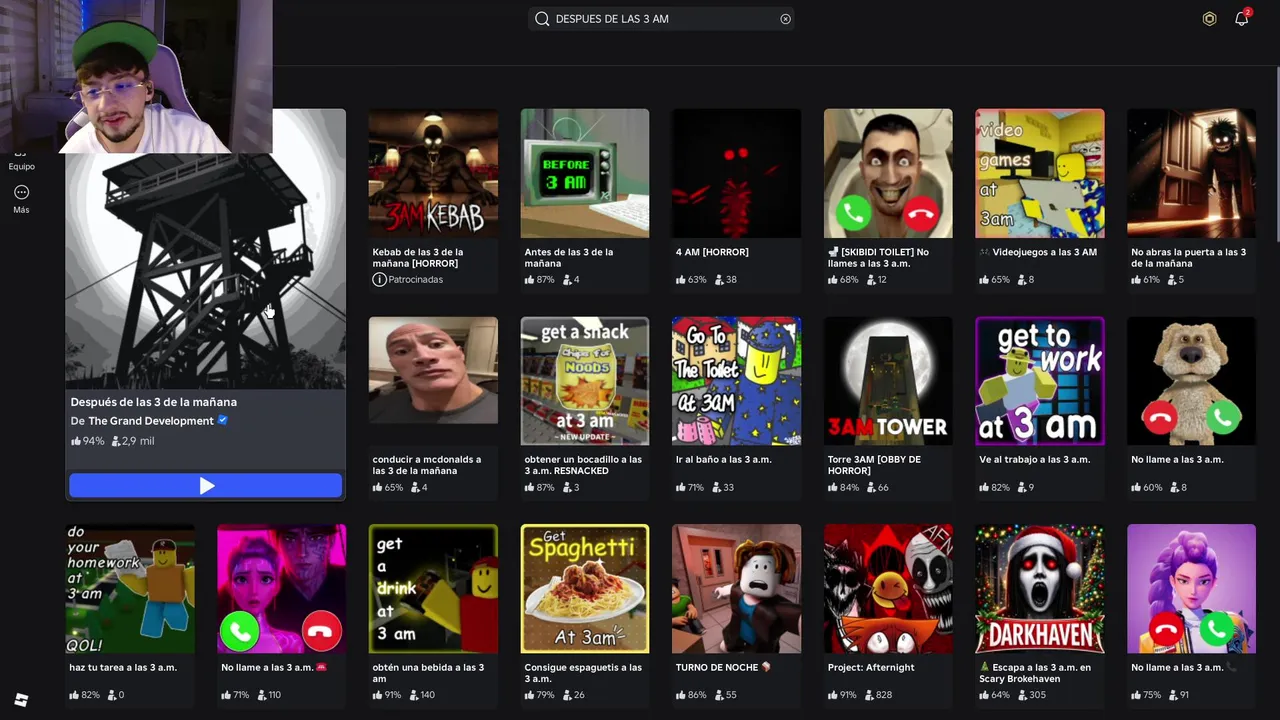1280x720 pixels.
Task: Click search field containing DESPUES DE LAS 3 AM
Action: point(662,19)
